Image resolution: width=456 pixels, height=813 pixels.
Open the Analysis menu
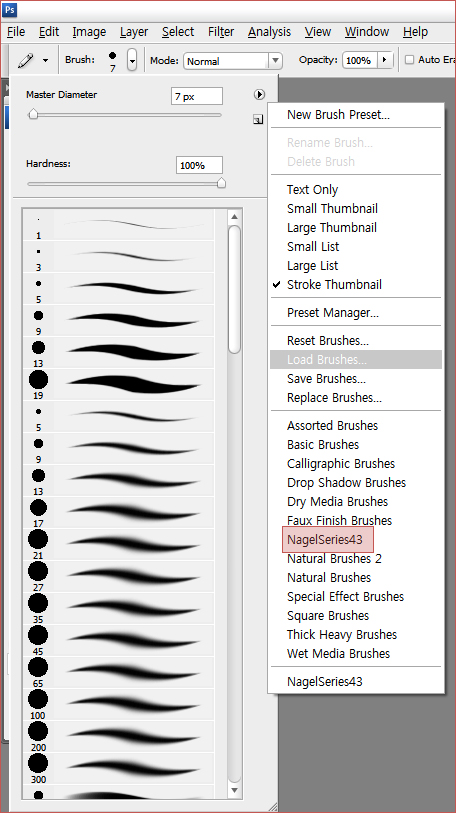pos(269,32)
